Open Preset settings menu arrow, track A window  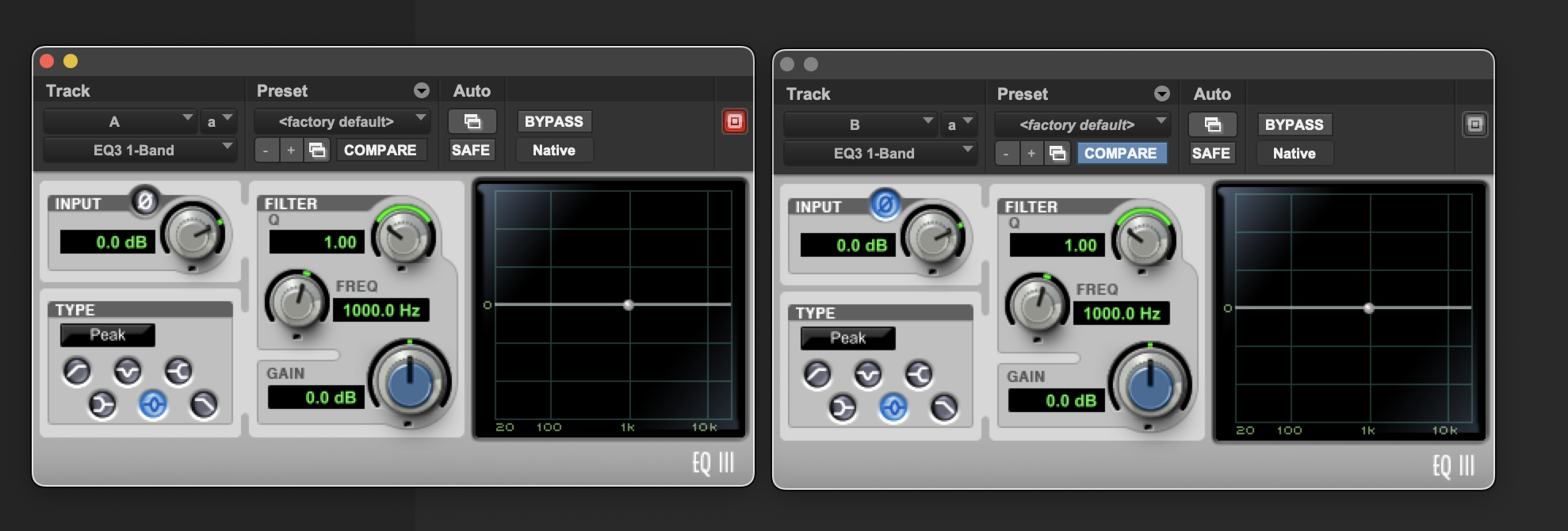[422, 90]
